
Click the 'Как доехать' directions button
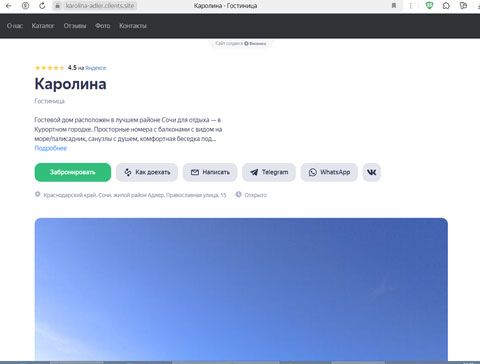(x=147, y=172)
